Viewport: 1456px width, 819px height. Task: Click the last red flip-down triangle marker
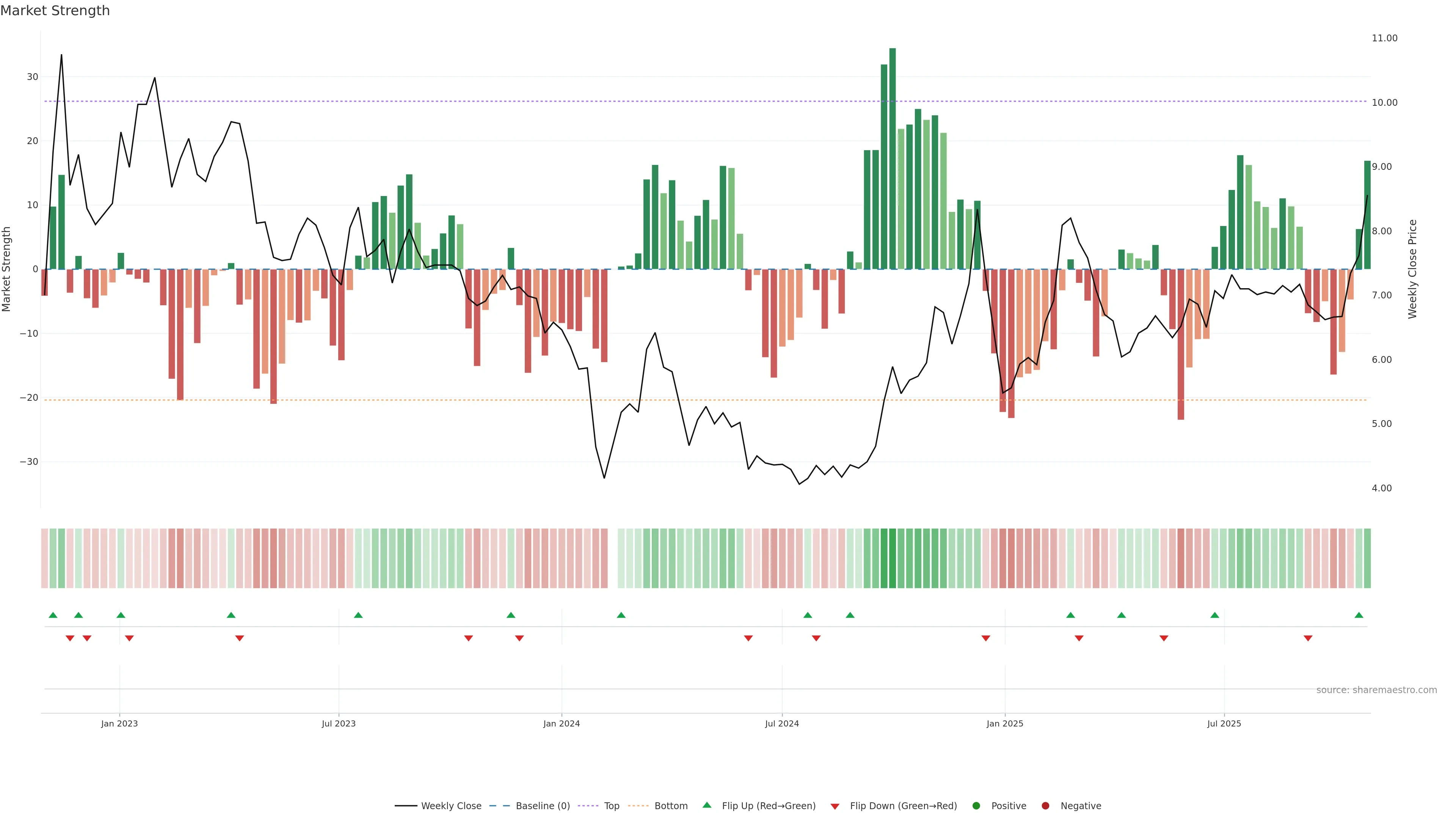pyautogui.click(x=1308, y=638)
